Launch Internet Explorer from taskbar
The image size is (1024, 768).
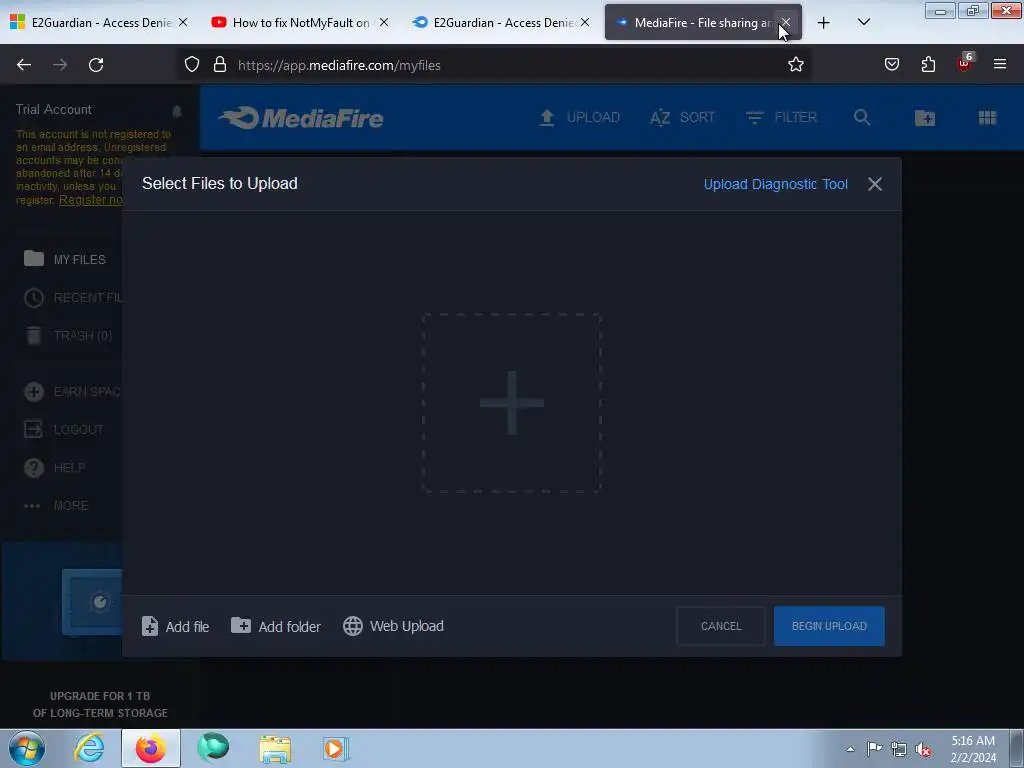(89, 748)
